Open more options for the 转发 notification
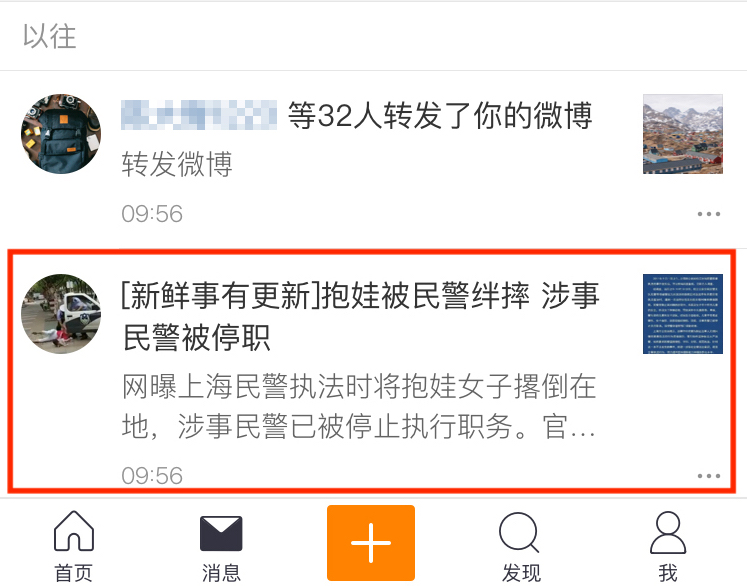This screenshot has height=586, width=747. point(709,214)
